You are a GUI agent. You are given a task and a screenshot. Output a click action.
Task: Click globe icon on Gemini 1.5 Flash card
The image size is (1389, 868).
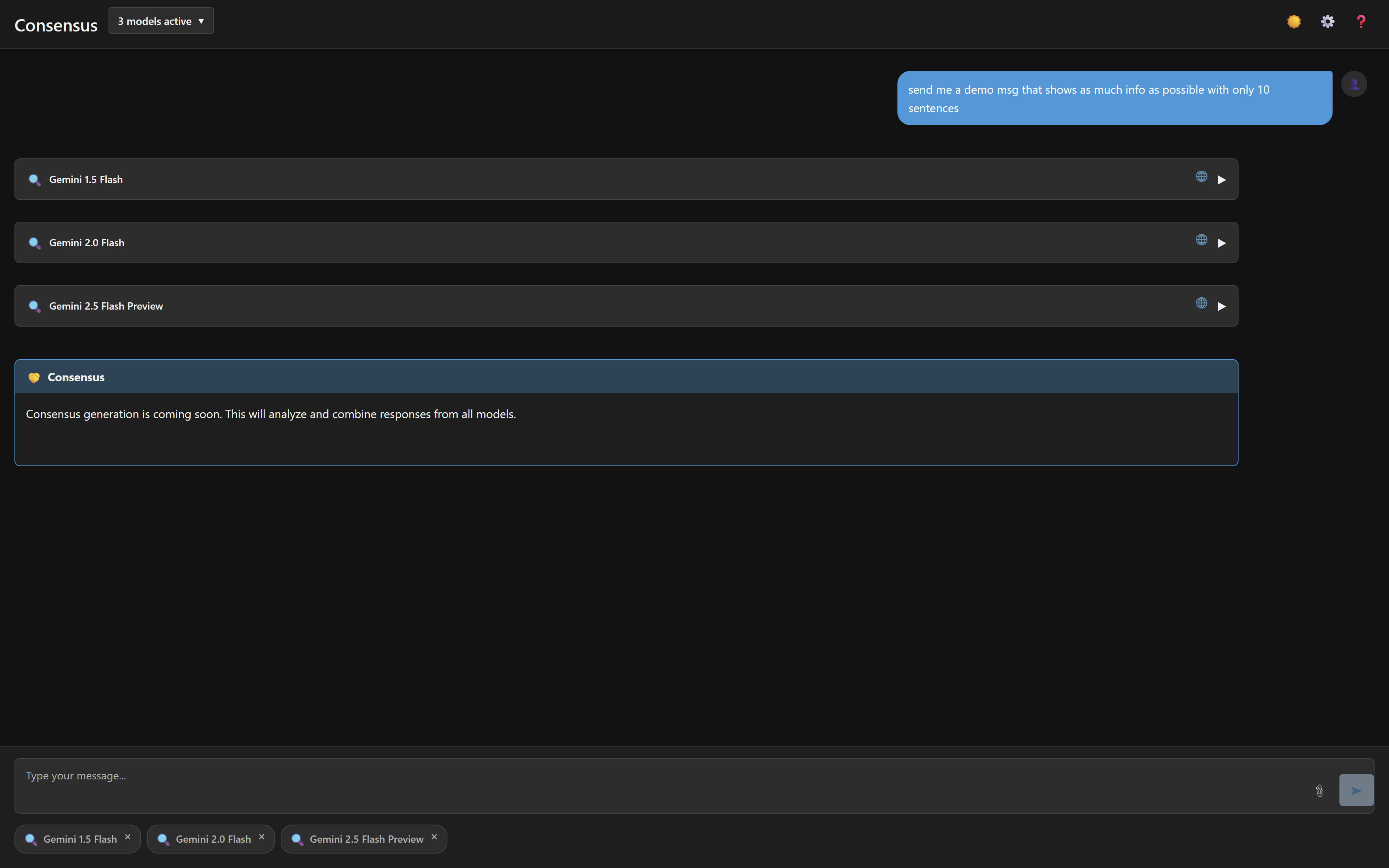pos(1201,177)
